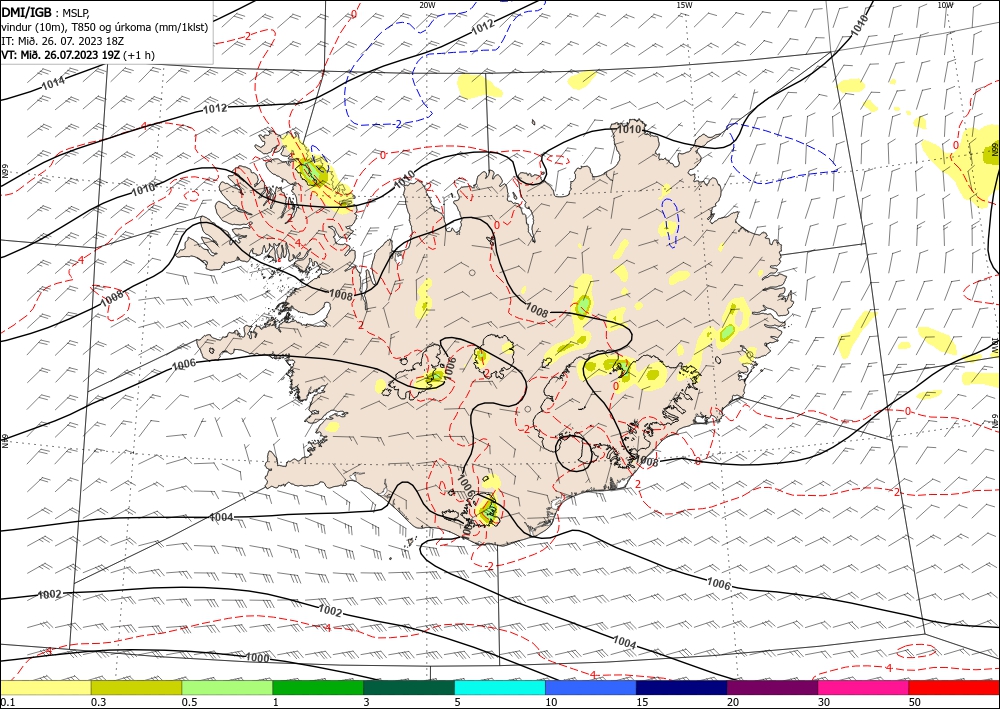Image resolution: width=1000 pixels, height=709 pixels.
Task: Click the legend value label '15'
Action: coord(642,702)
